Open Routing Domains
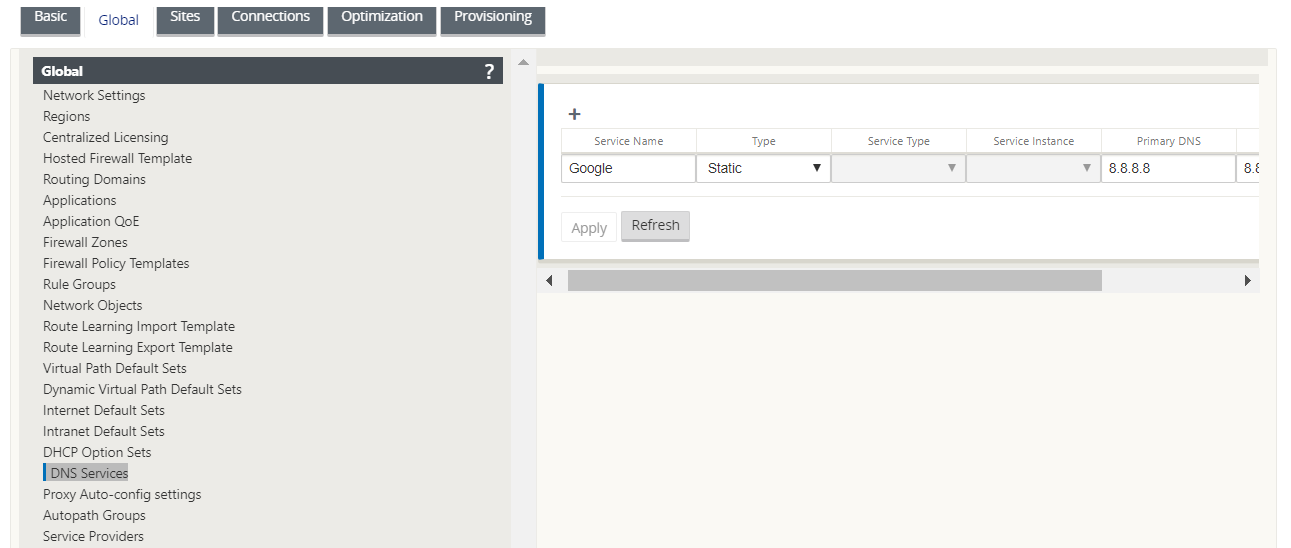Image resolution: width=1291 pixels, height=548 pixels. (x=94, y=179)
